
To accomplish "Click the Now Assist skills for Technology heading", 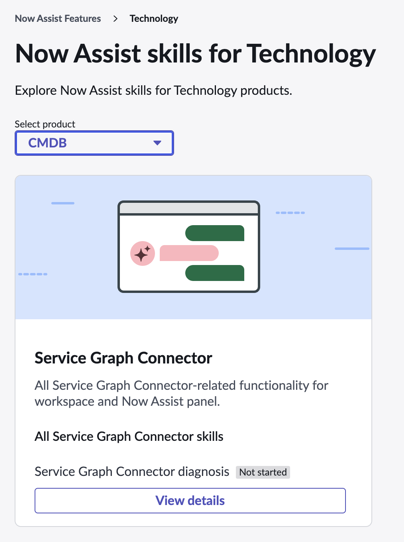I will tap(195, 54).
